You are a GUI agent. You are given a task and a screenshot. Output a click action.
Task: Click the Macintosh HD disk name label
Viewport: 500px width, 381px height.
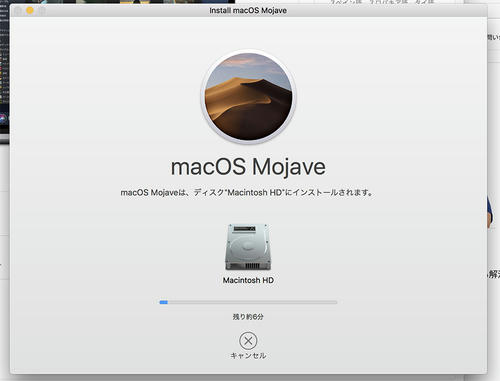[x=248, y=280]
